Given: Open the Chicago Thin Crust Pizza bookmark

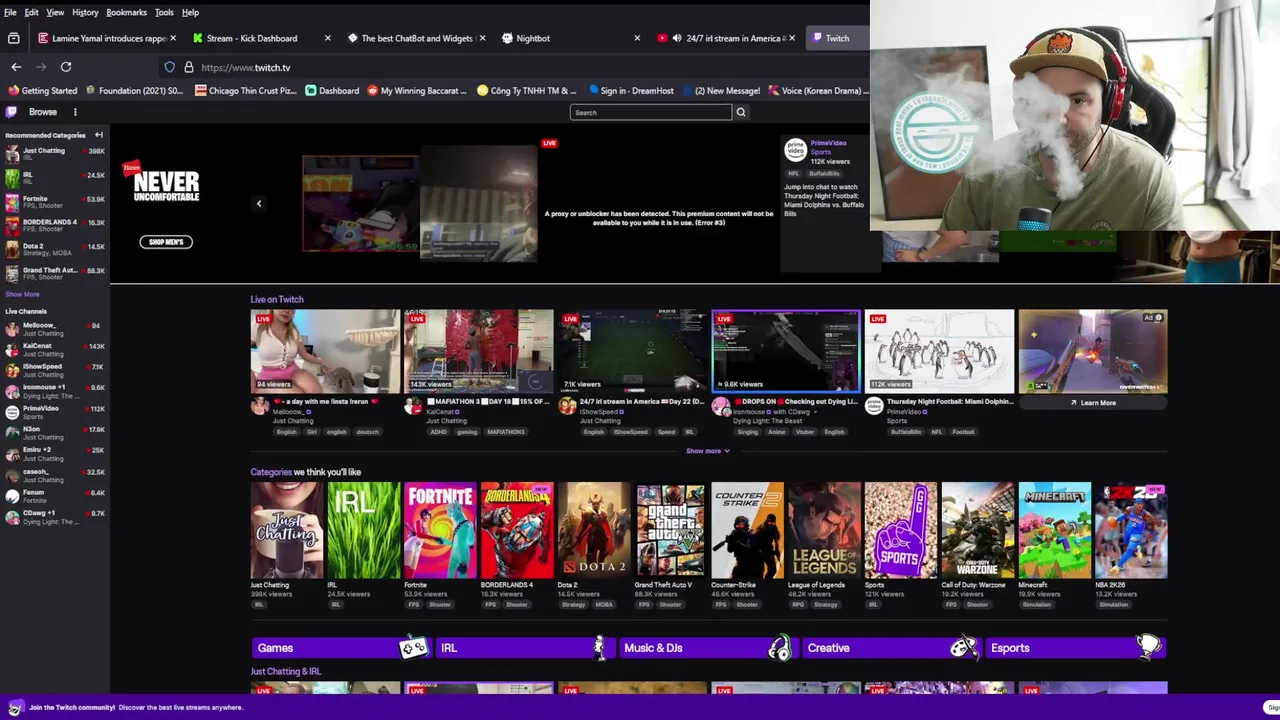Looking at the screenshot, I should pyautogui.click(x=246, y=90).
